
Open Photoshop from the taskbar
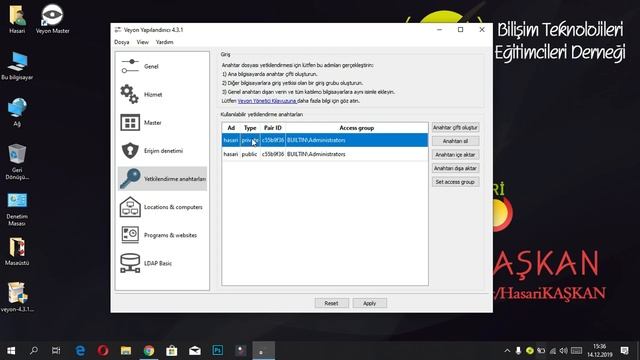click(x=218, y=351)
